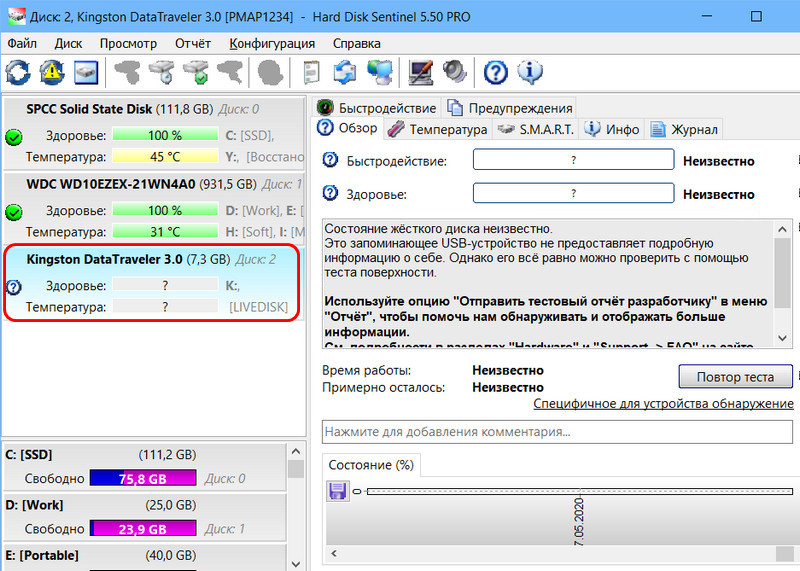Image resolution: width=800 pixels, height=571 pixels.
Task: Click green check icon of WDC WD10EZEX disk
Action: [x=14, y=212]
